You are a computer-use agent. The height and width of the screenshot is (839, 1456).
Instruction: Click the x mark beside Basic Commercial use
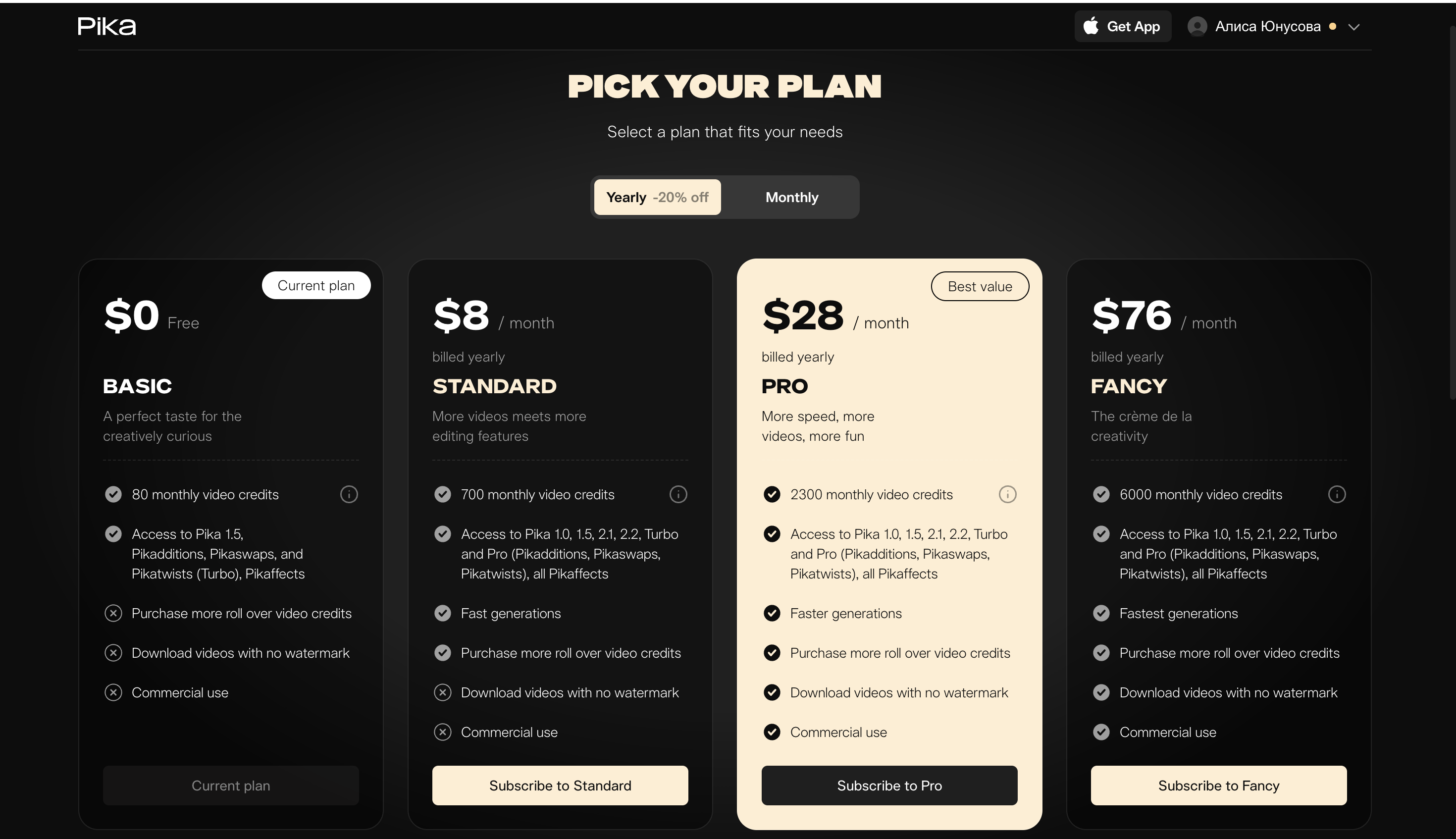[113, 692]
